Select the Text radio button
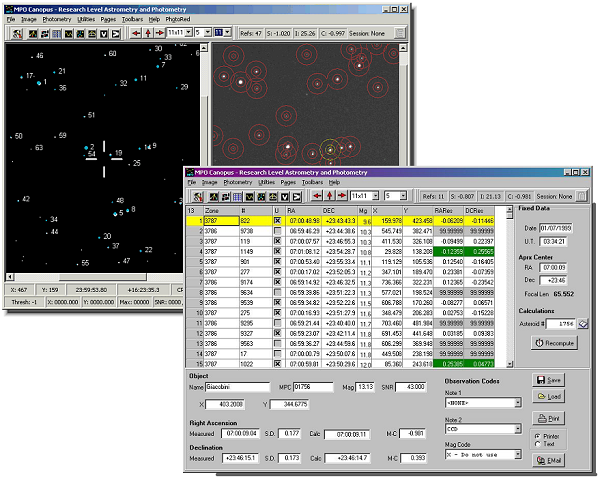 538,444
